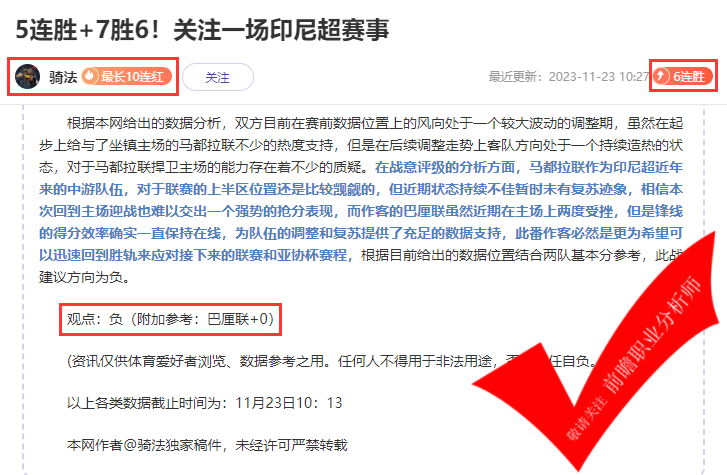Viewport: 727px width, 475px height.
Task: Select the 观点：负 prediction box
Action: pos(171,319)
